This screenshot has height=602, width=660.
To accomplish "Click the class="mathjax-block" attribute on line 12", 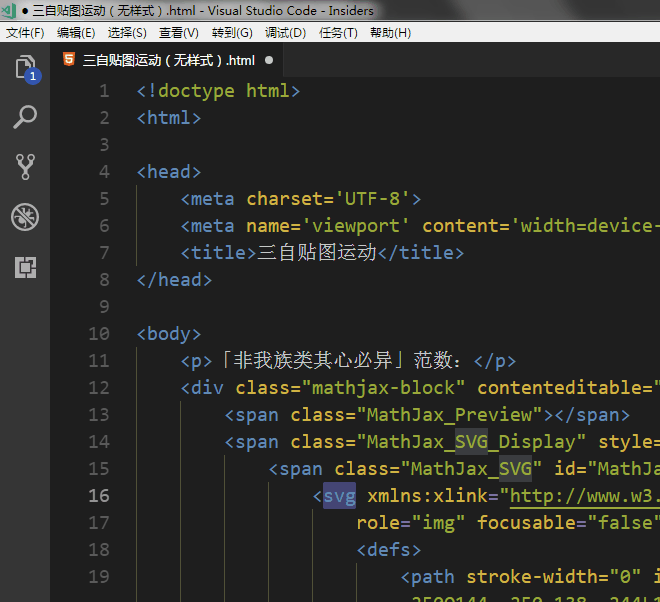I will pyautogui.click(x=350, y=388).
